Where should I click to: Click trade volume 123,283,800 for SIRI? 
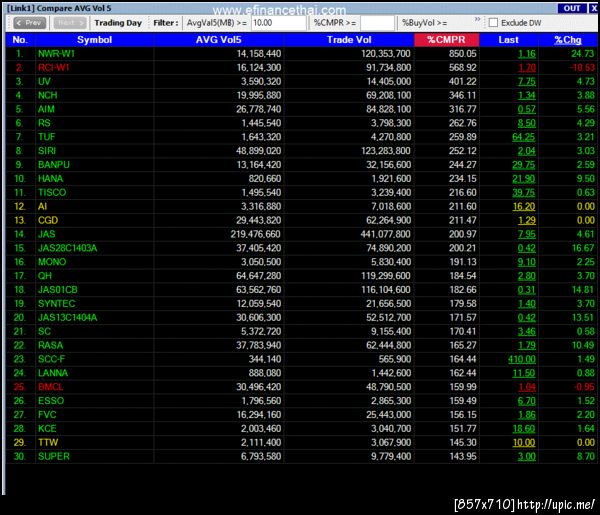click(x=386, y=151)
